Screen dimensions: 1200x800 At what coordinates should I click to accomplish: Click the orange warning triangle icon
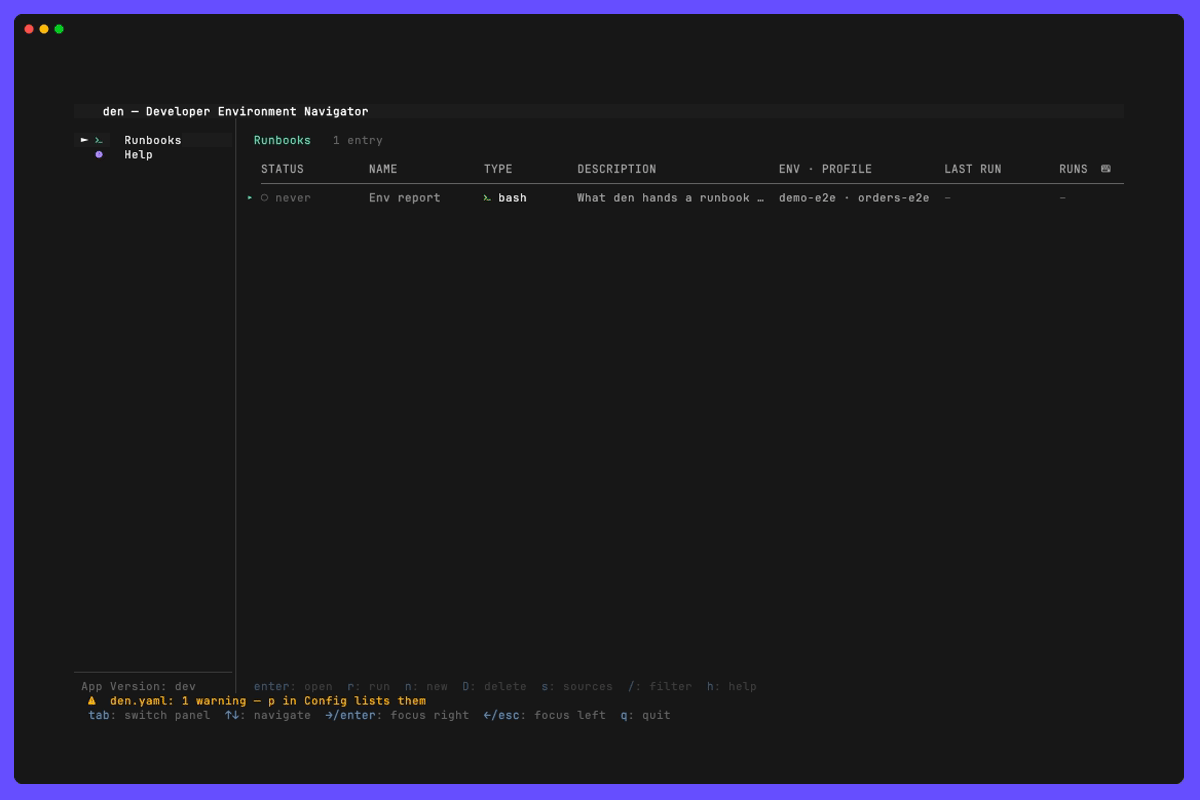click(x=92, y=700)
